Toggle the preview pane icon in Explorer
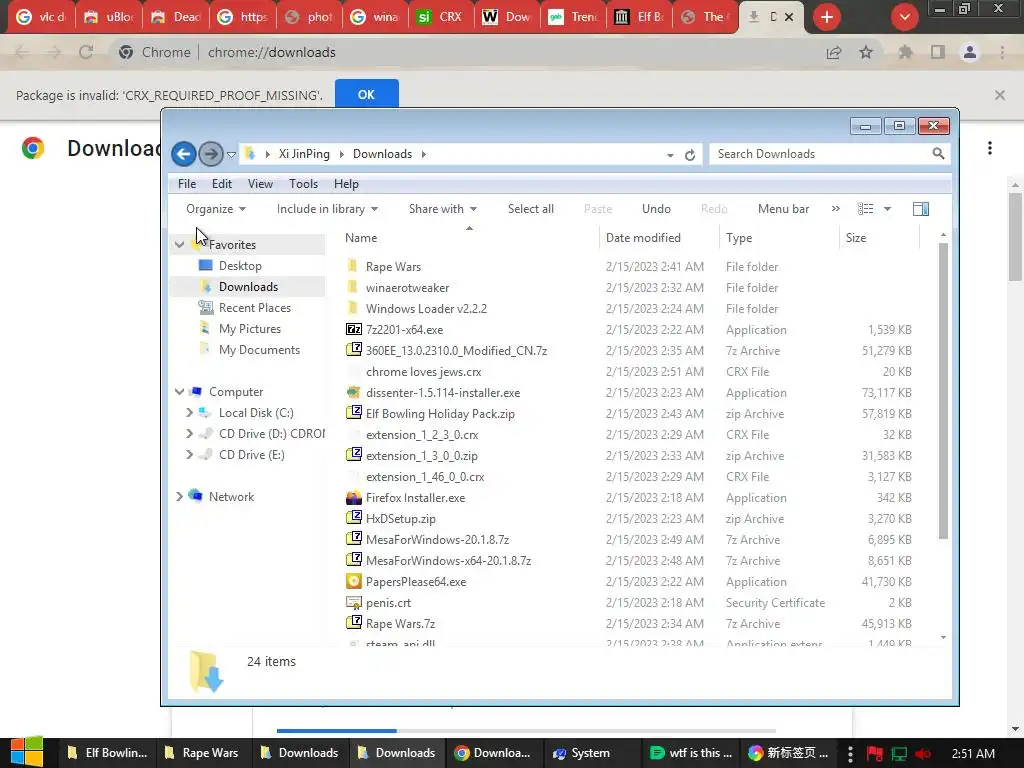1024x768 pixels. coord(920,209)
